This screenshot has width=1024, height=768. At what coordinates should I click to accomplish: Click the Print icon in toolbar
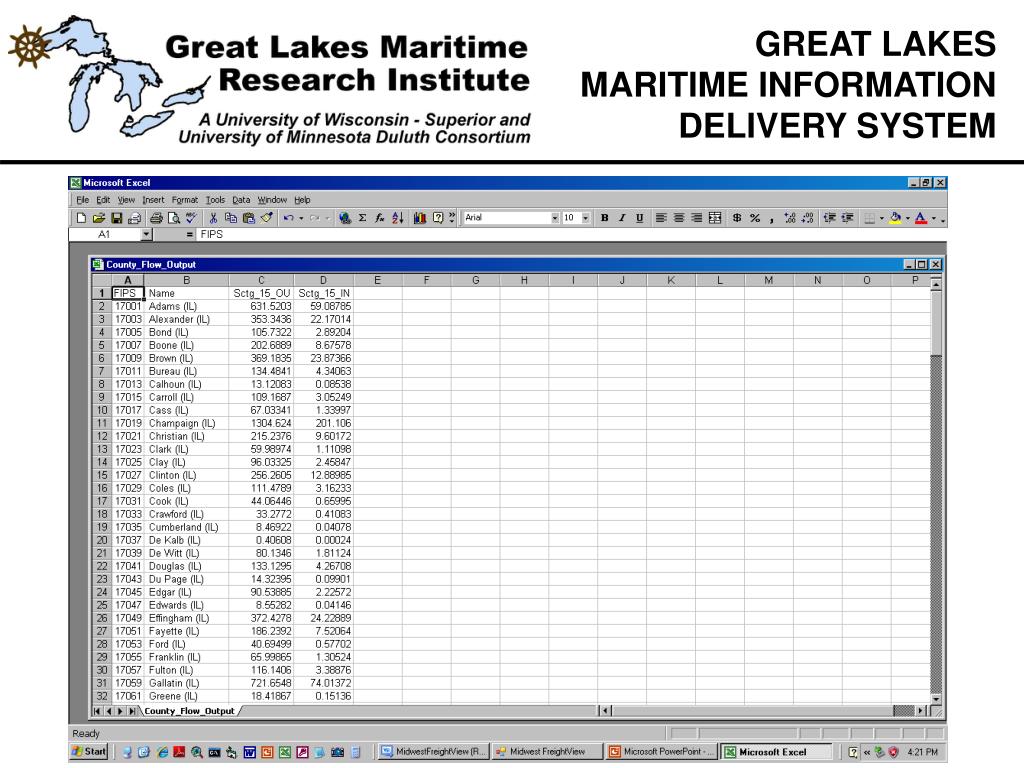pos(156,218)
